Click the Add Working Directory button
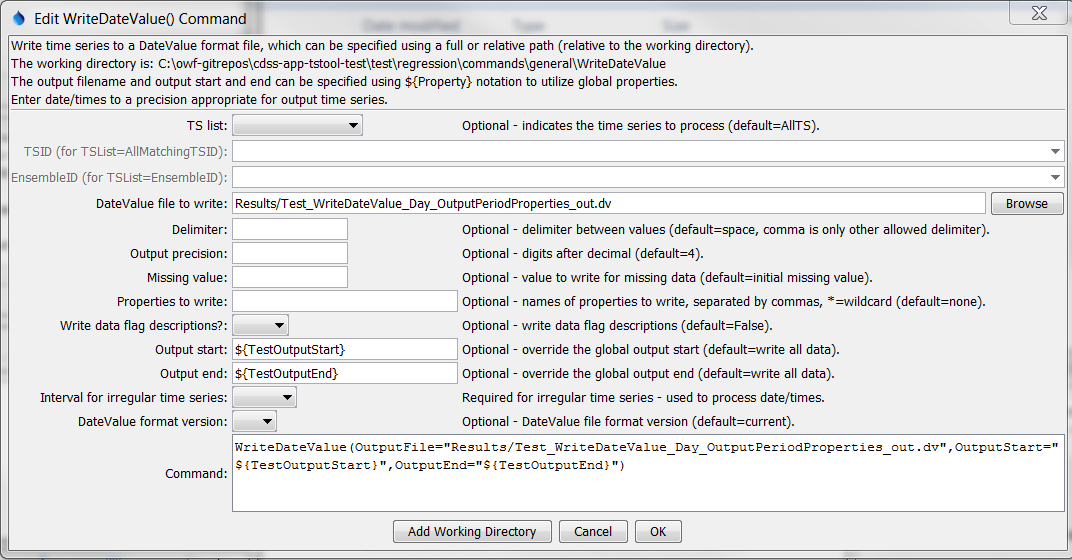 [472, 531]
